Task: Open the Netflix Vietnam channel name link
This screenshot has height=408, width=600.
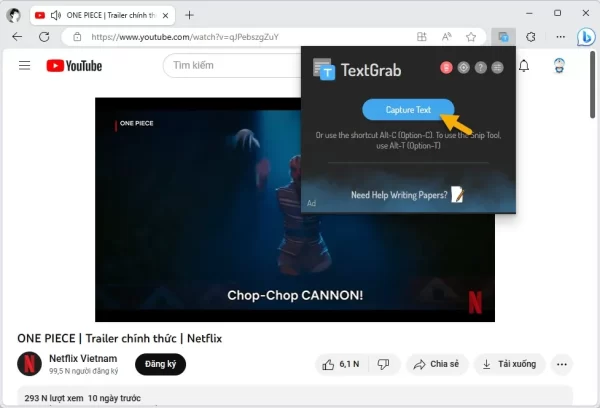Action: pos(83,359)
